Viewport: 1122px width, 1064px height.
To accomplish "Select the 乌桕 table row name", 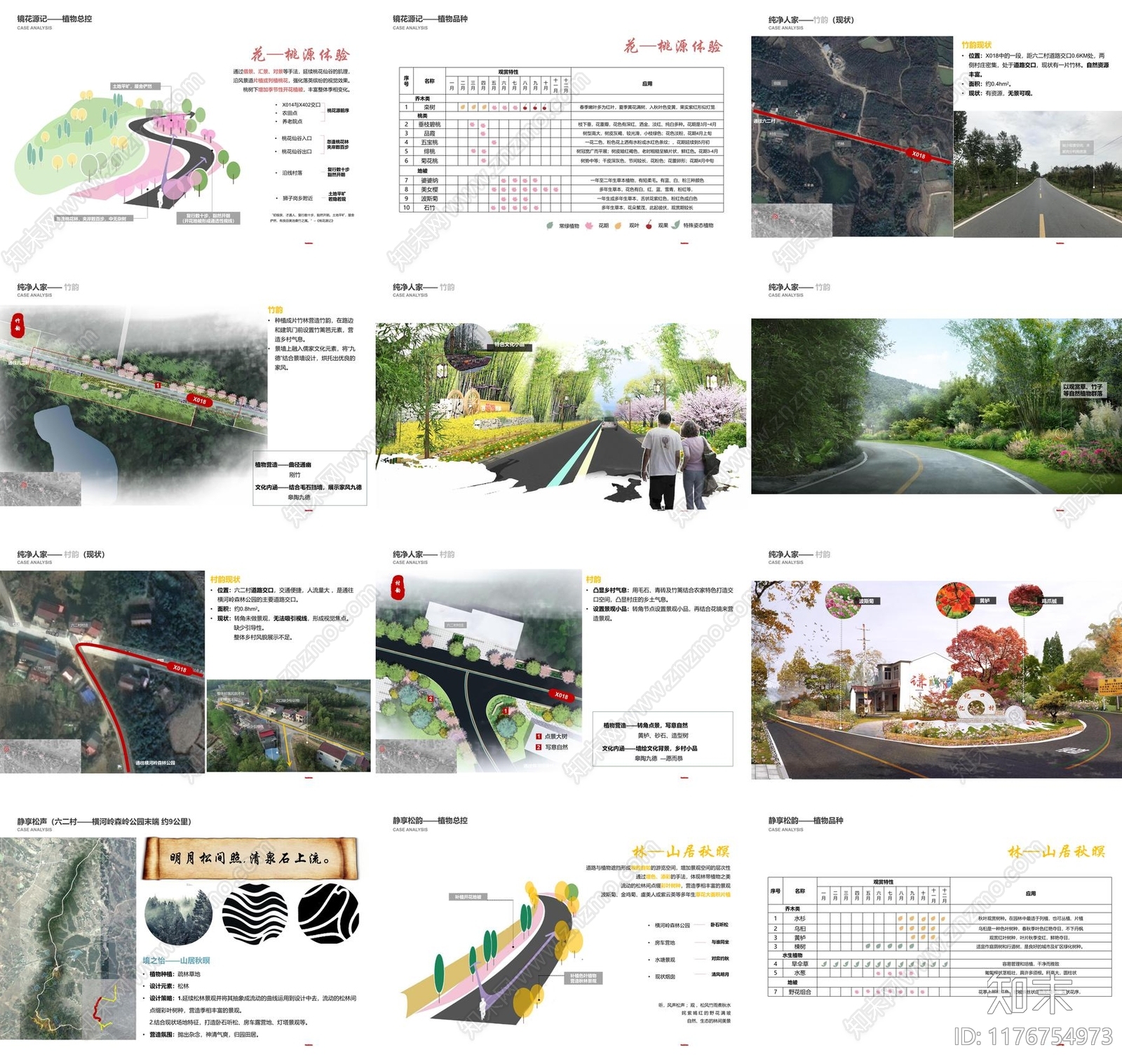I will [x=800, y=929].
